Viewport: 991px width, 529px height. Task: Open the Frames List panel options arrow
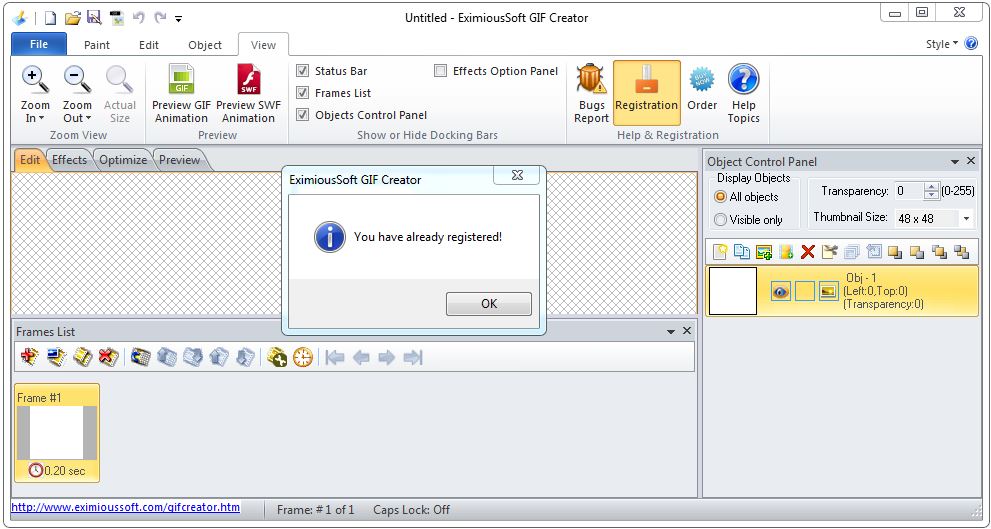[x=671, y=331]
